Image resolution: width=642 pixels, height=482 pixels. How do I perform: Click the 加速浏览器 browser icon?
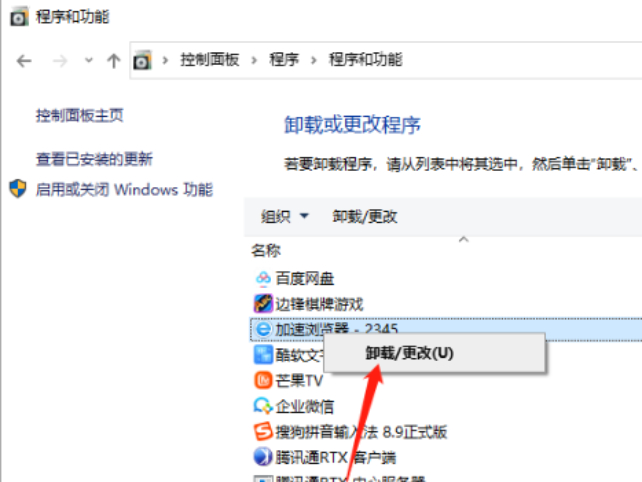pos(263,329)
